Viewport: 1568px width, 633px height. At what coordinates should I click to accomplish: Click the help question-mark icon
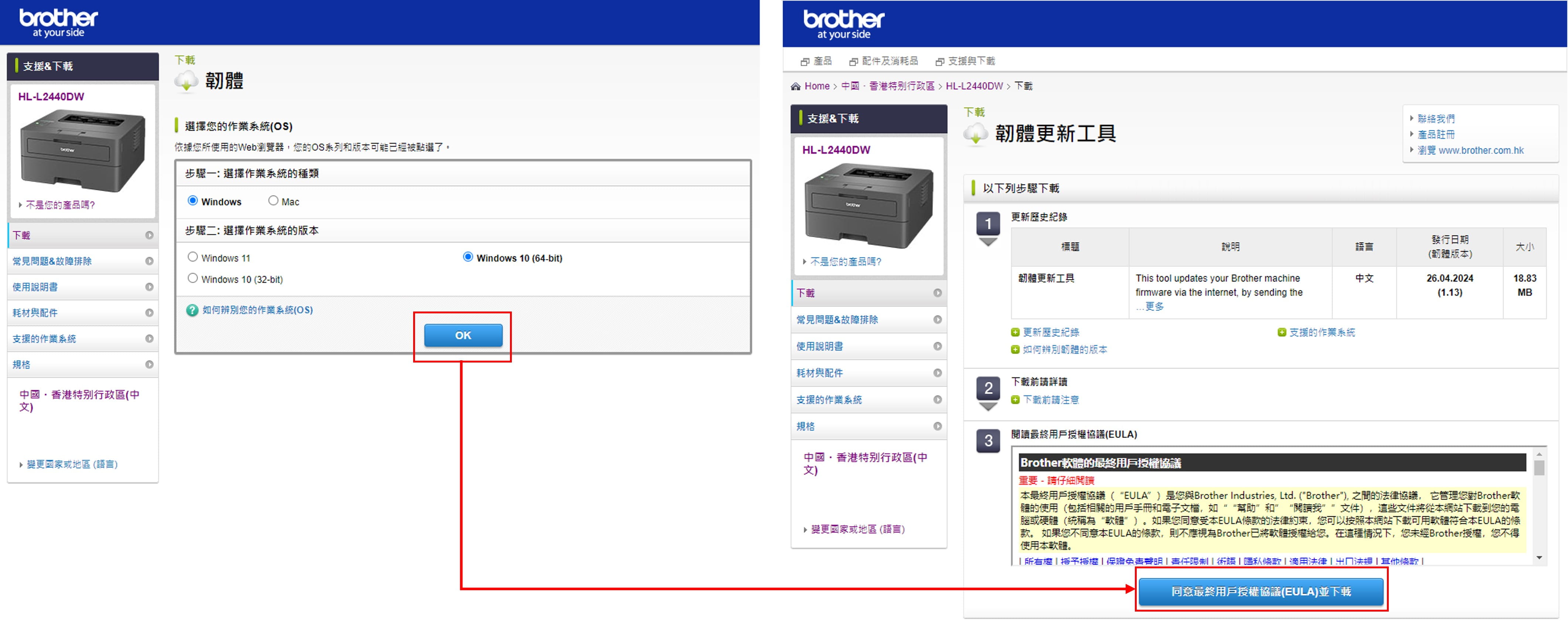click(x=192, y=310)
